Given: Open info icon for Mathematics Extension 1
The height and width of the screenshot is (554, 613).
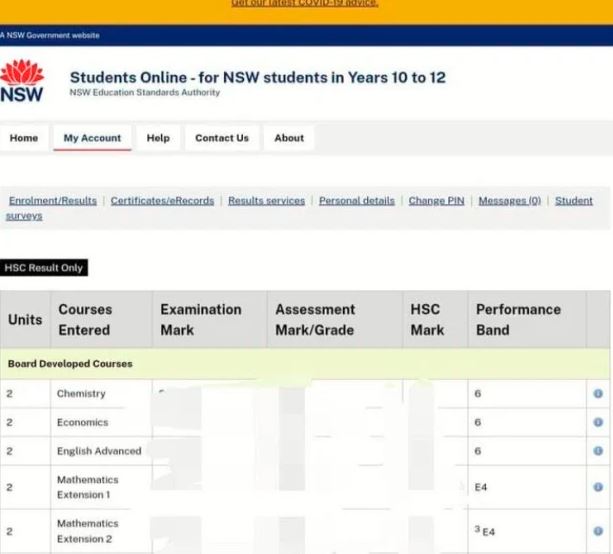Looking at the screenshot, I should click(598, 487).
